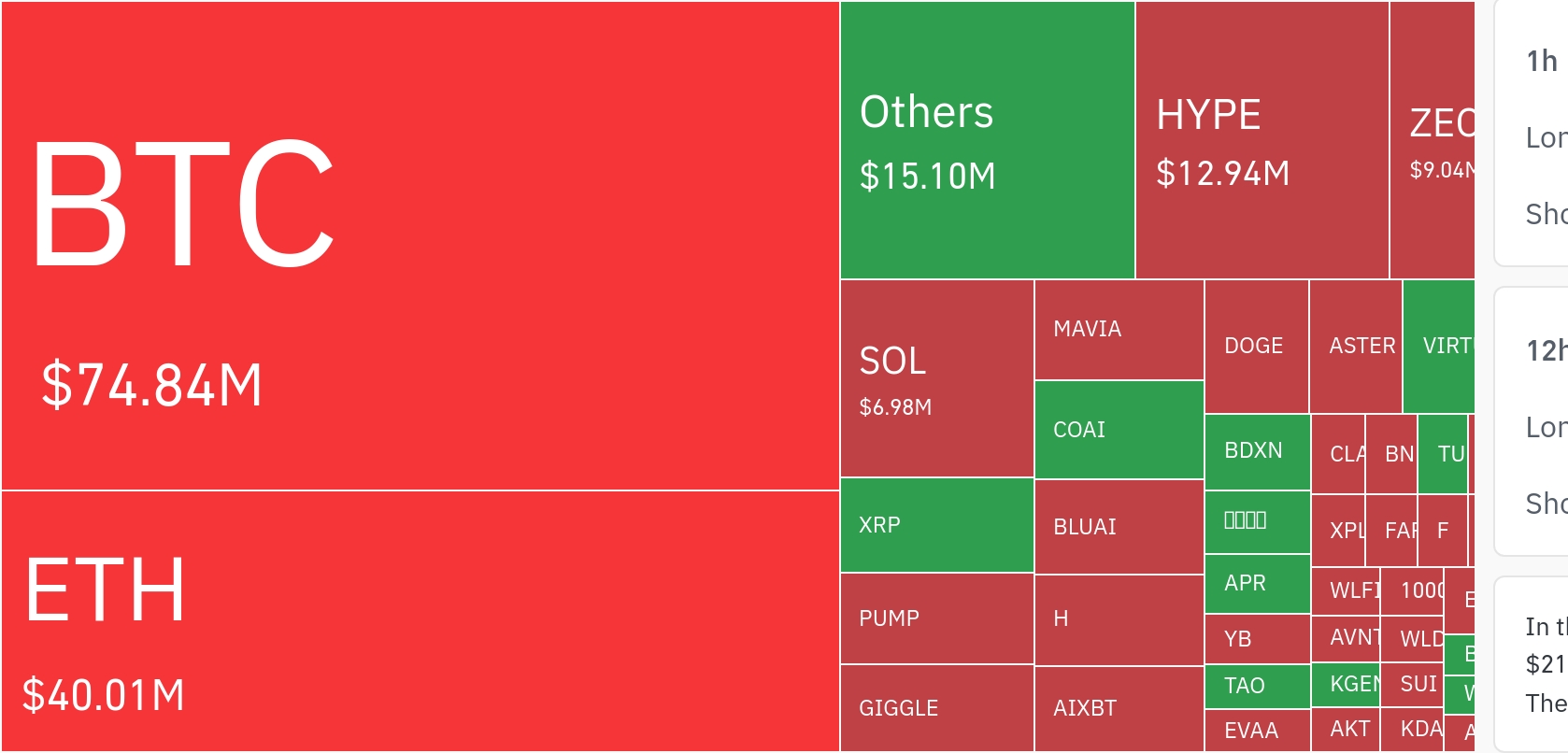Viewport: 1568px width, 753px height.
Task: Click the SOL $6.98M block
Action: pos(936,378)
